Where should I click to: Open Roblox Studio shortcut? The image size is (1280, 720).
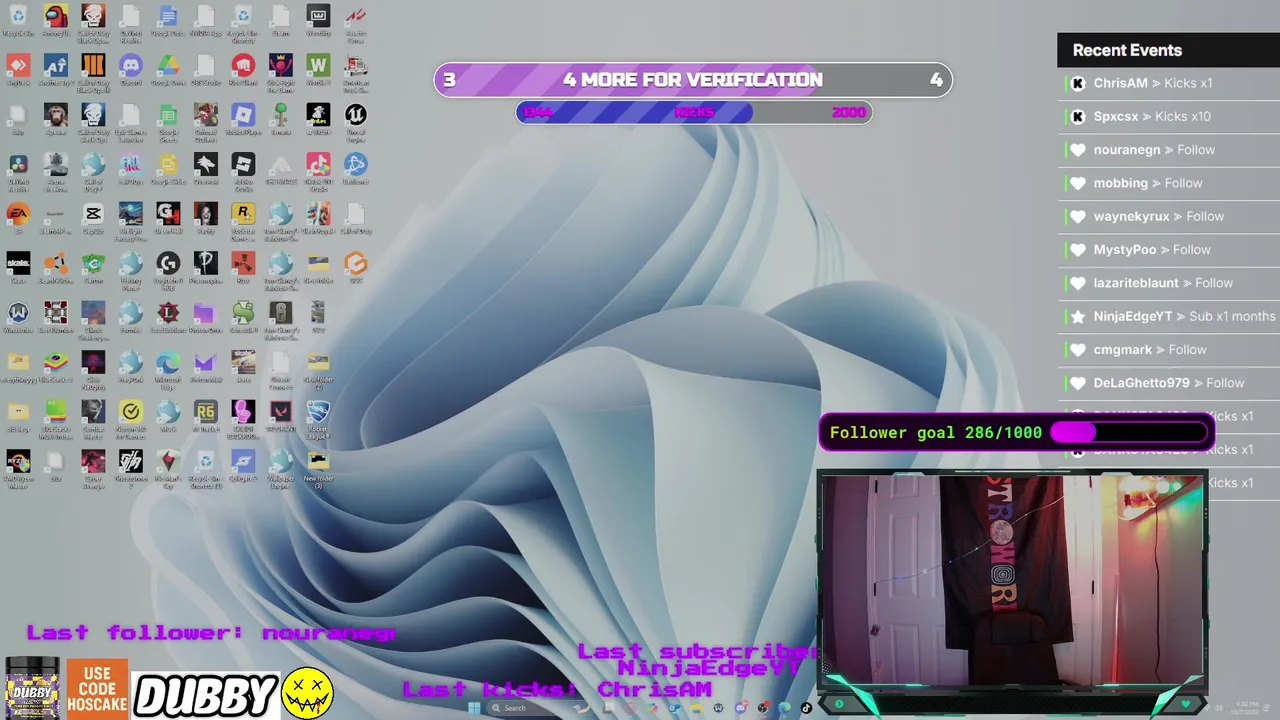[x=243, y=171]
